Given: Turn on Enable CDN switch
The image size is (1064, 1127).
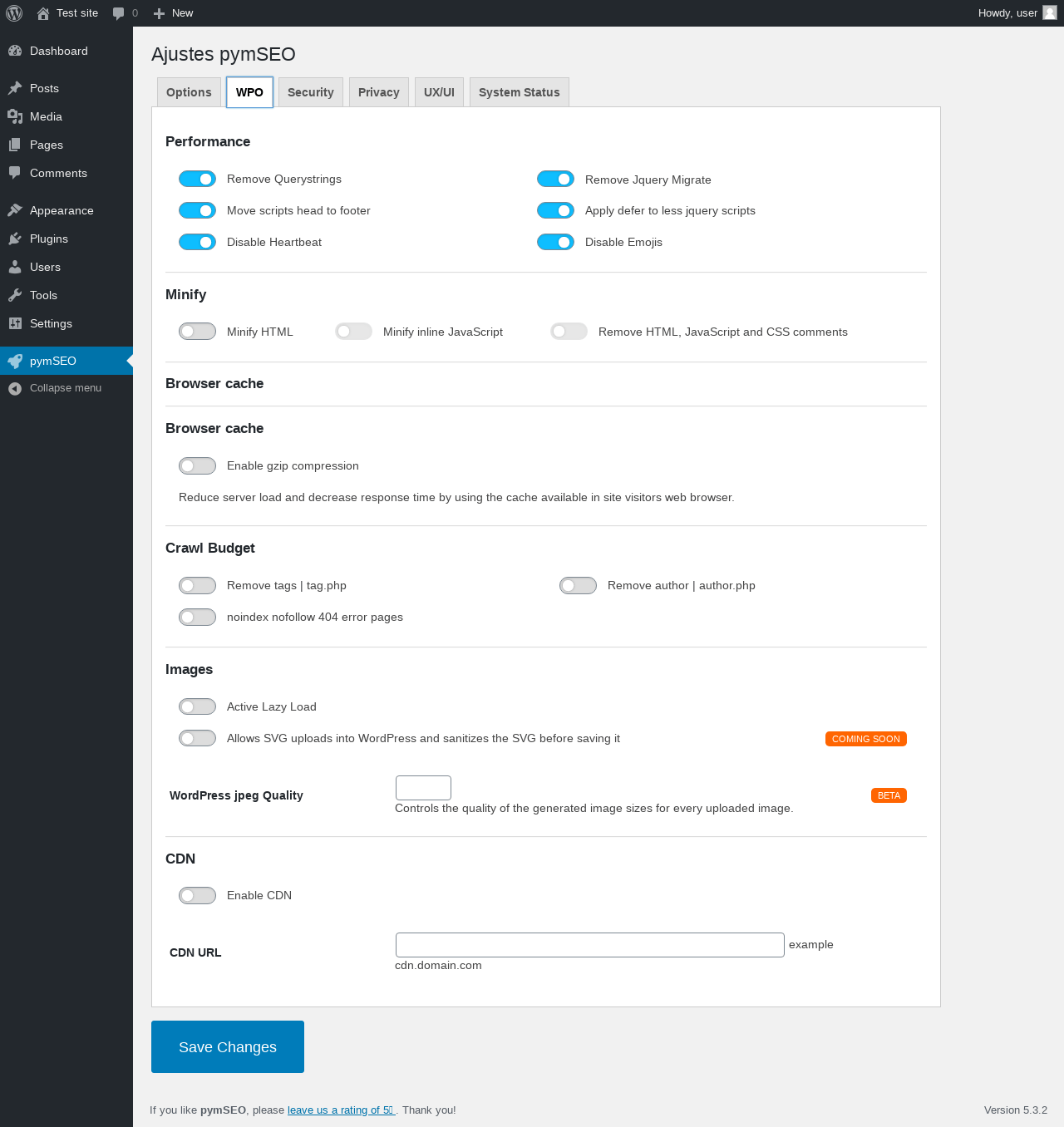Looking at the screenshot, I should coord(197,895).
